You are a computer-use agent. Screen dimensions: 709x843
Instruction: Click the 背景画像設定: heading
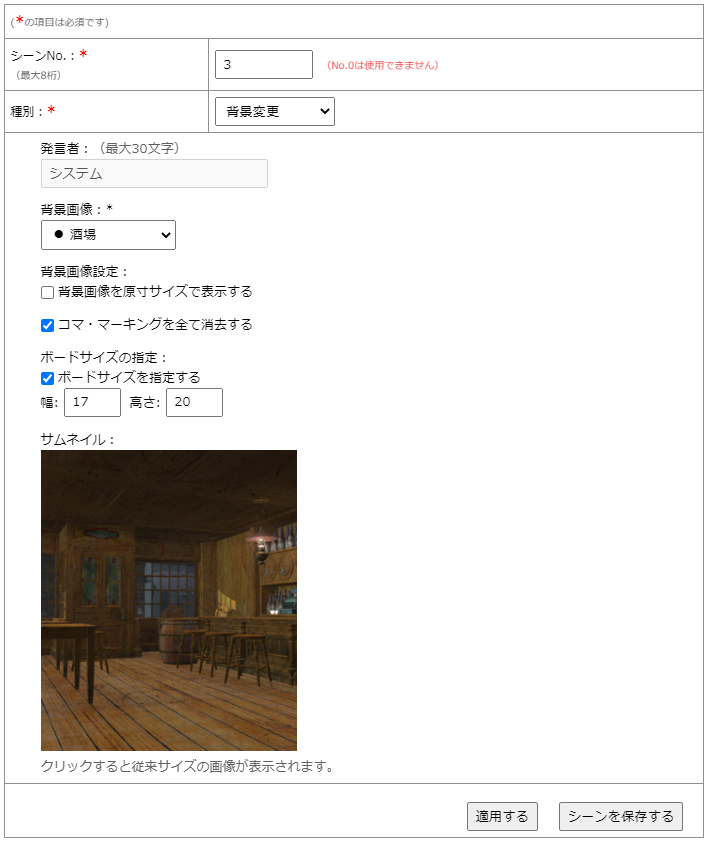click(x=84, y=272)
